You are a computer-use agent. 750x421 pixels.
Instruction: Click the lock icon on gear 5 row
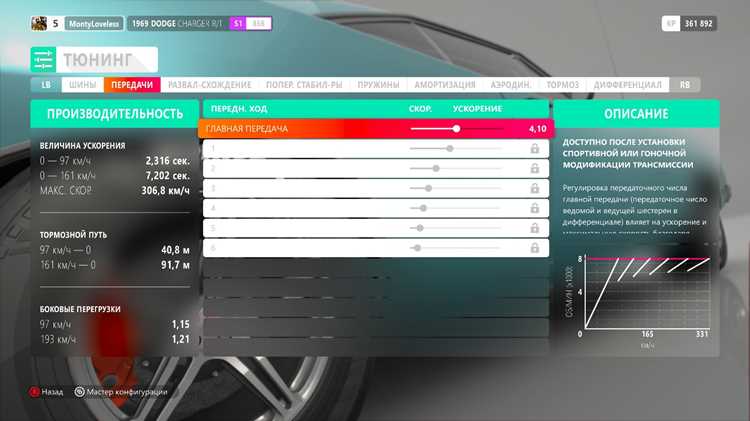pyautogui.click(x=534, y=228)
